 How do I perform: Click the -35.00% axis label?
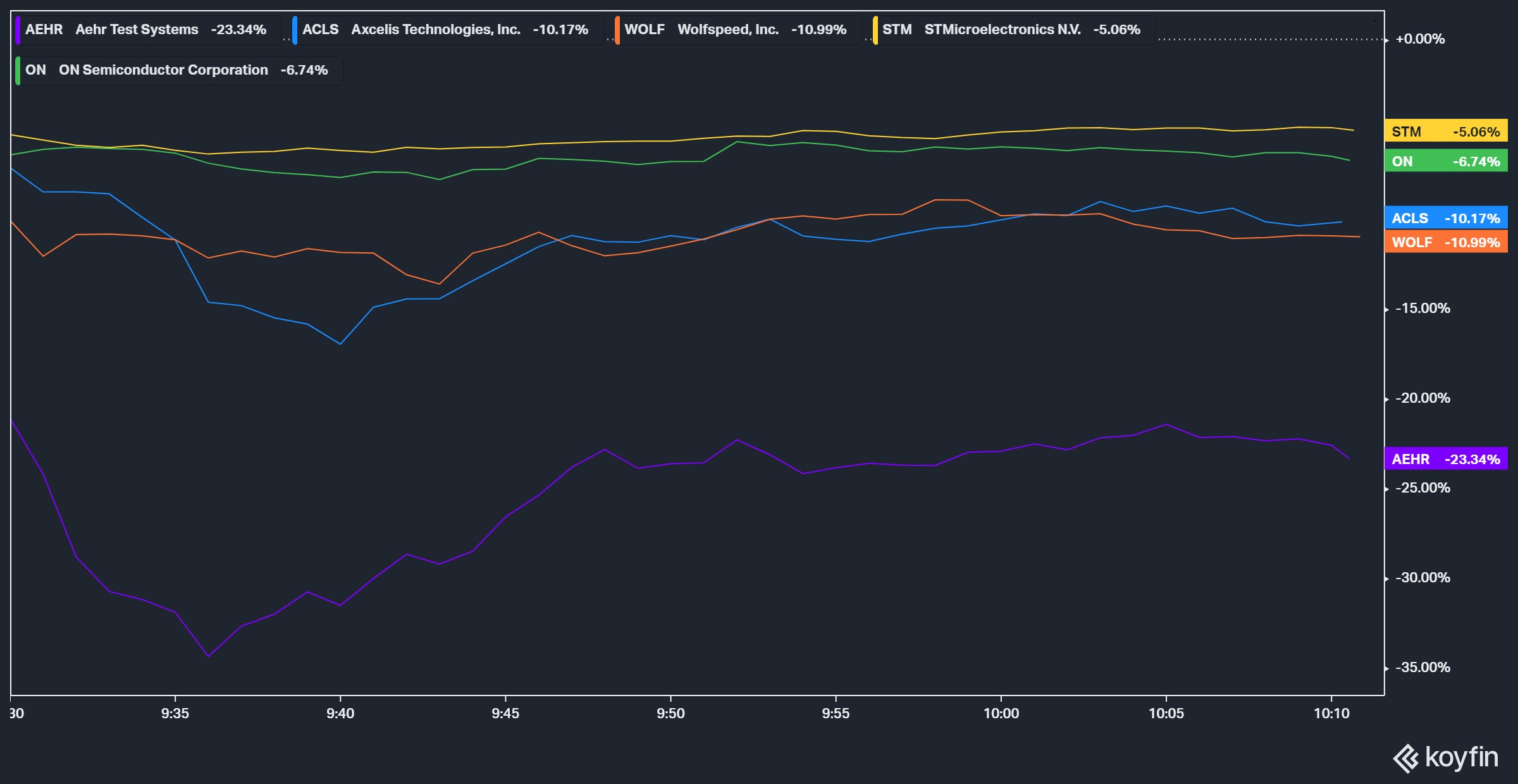click(x=1422, y=668)
